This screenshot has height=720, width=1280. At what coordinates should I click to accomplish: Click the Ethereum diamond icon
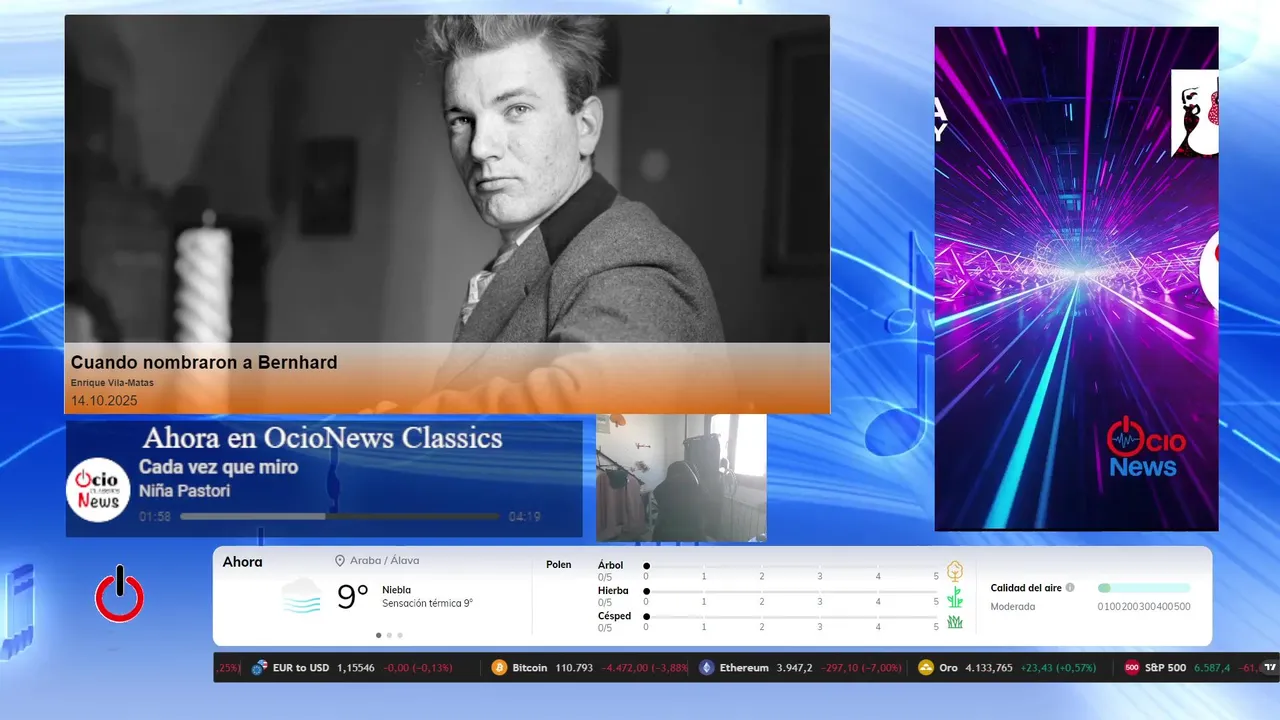(707, 668)
